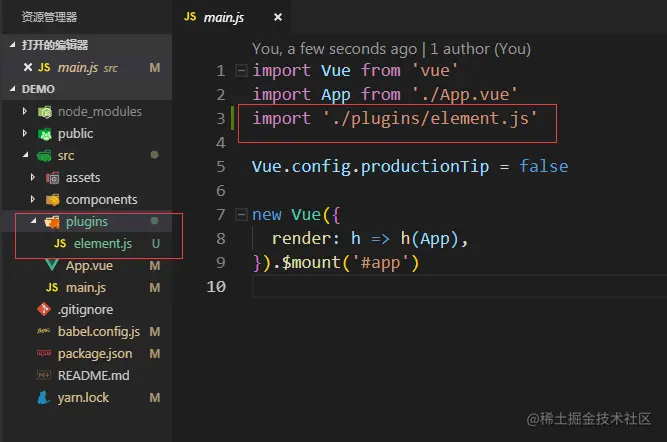Expand the components folder arrow
Viewport: 667px width, 442px height.
tap(34, 199)
